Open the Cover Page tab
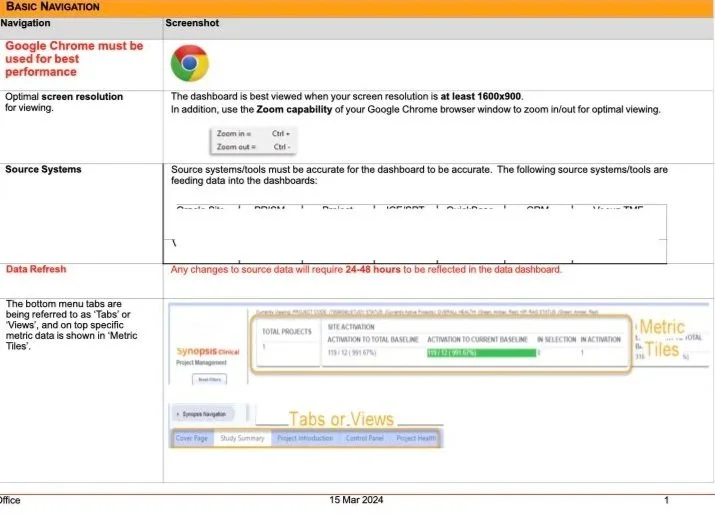 [192, 438]
